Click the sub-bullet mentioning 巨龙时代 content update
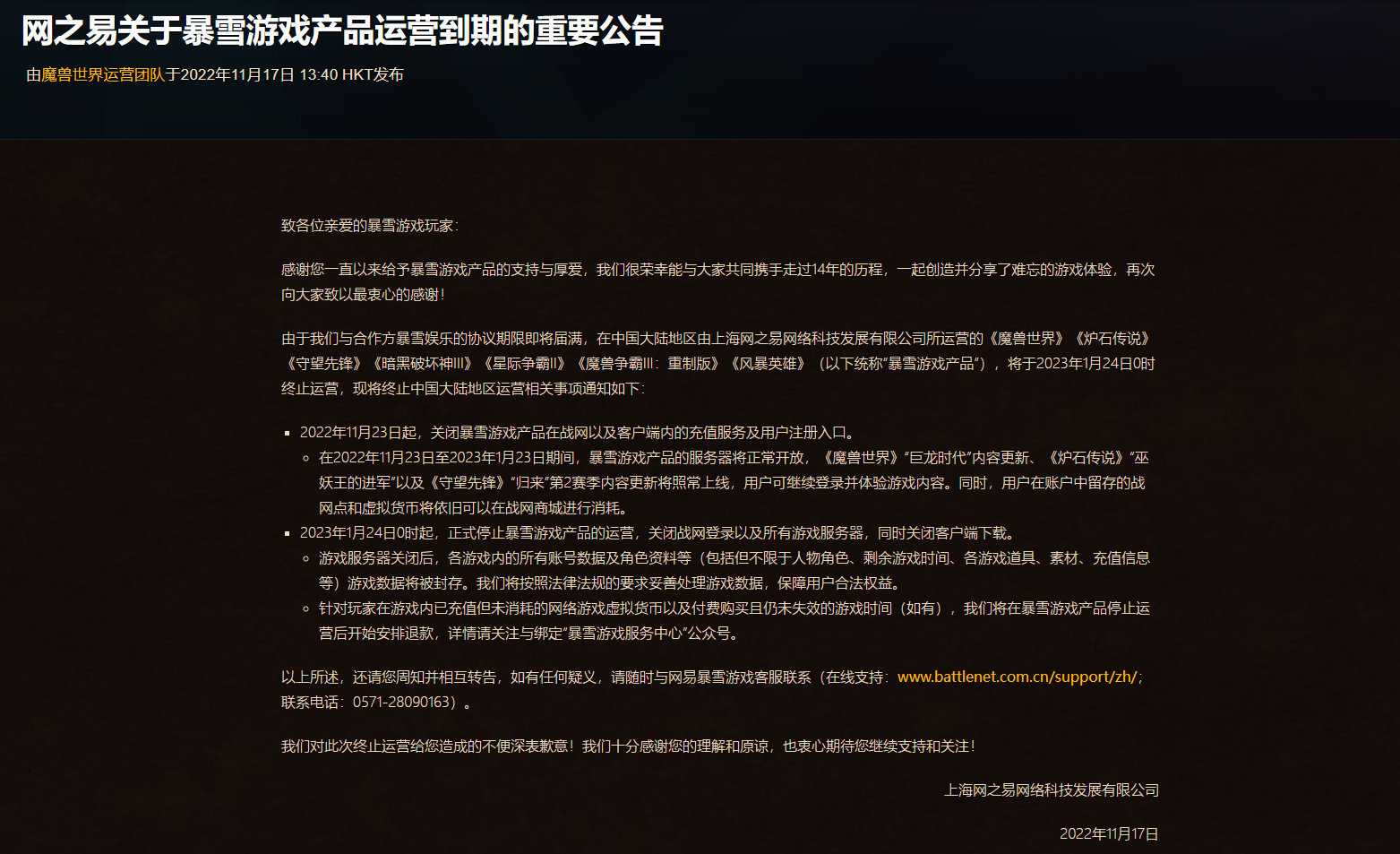The height and width of the screenshot is (854, 1400). click(733, 482)
